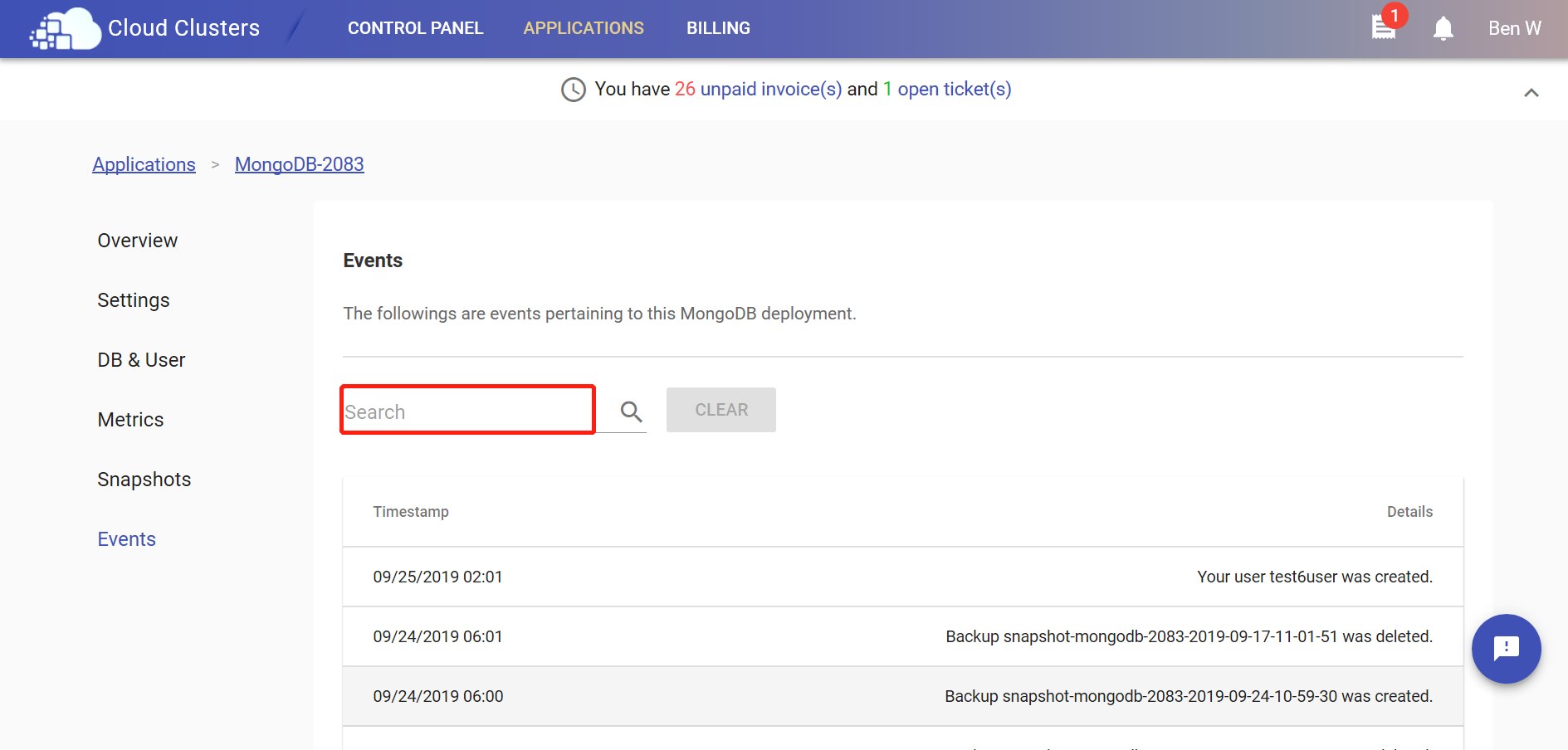Open the Billing menu
The image size is (1568, 750).
[x=718, y=28]
